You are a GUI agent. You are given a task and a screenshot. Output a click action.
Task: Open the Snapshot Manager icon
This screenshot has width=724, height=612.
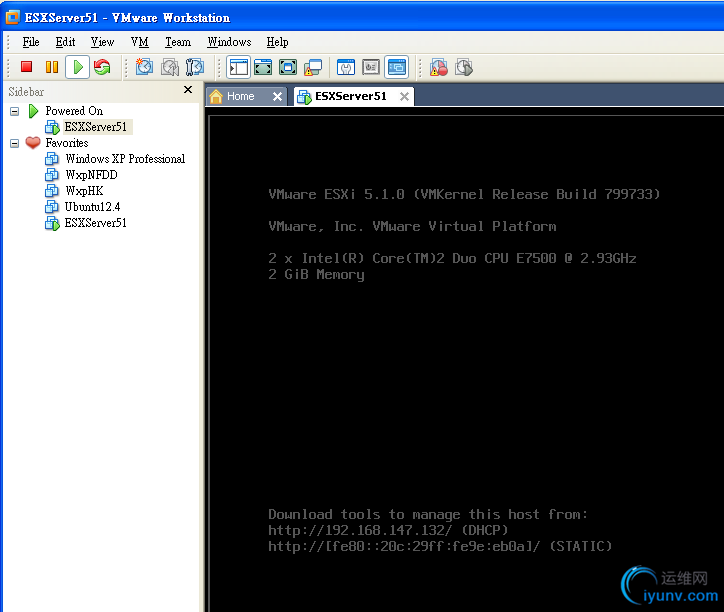click(195, 67)
